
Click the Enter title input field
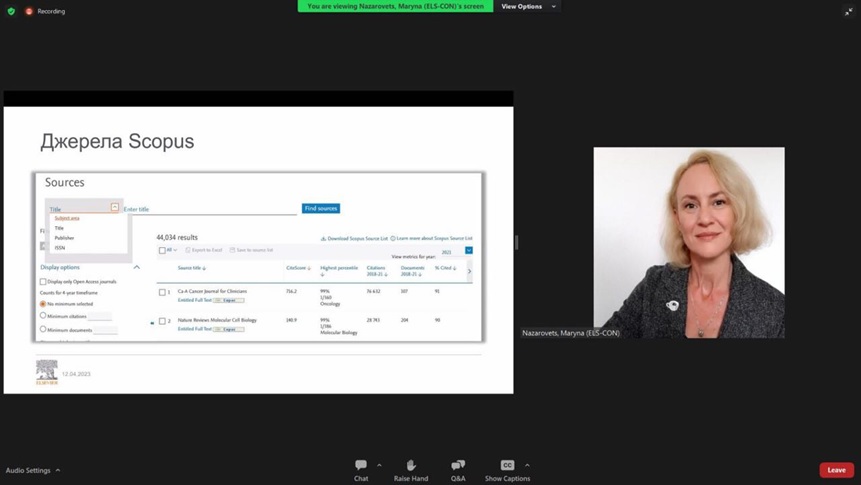210,209
